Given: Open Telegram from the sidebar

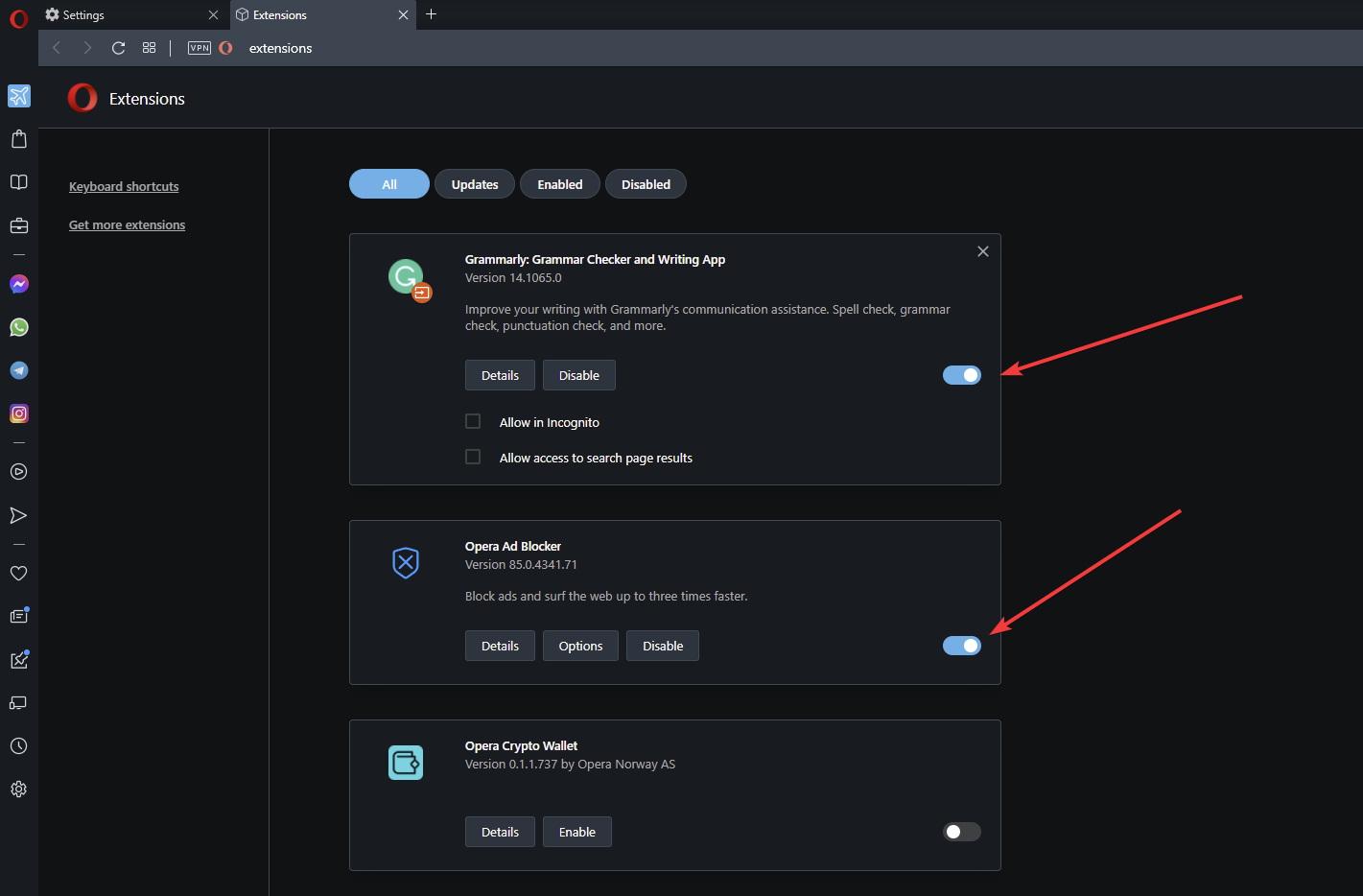Looking at the screenshot, I should point(19,370).
